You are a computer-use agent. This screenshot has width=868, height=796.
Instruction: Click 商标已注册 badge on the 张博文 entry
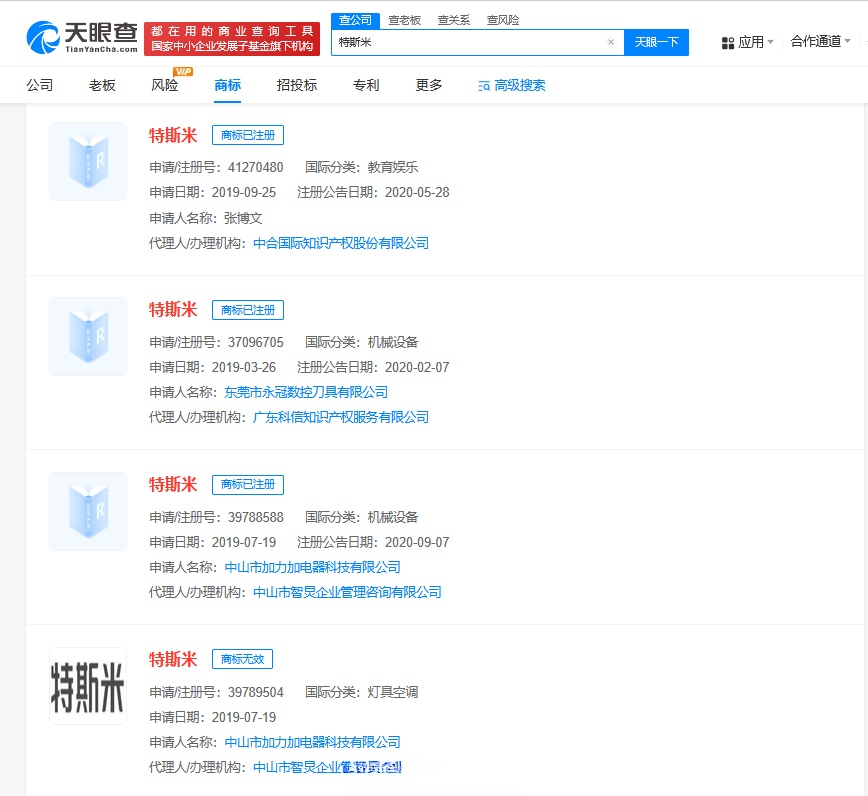tap(248, 135)
